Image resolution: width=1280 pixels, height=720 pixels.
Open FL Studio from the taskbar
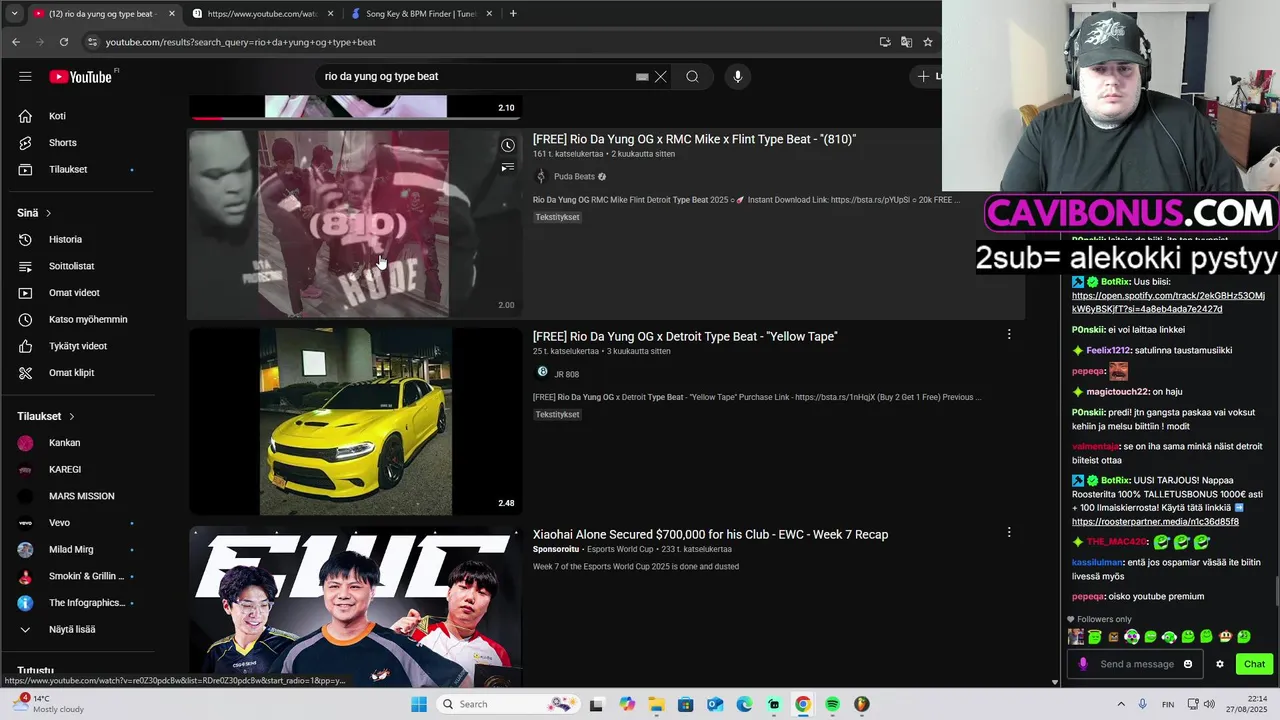coord(861,704)
